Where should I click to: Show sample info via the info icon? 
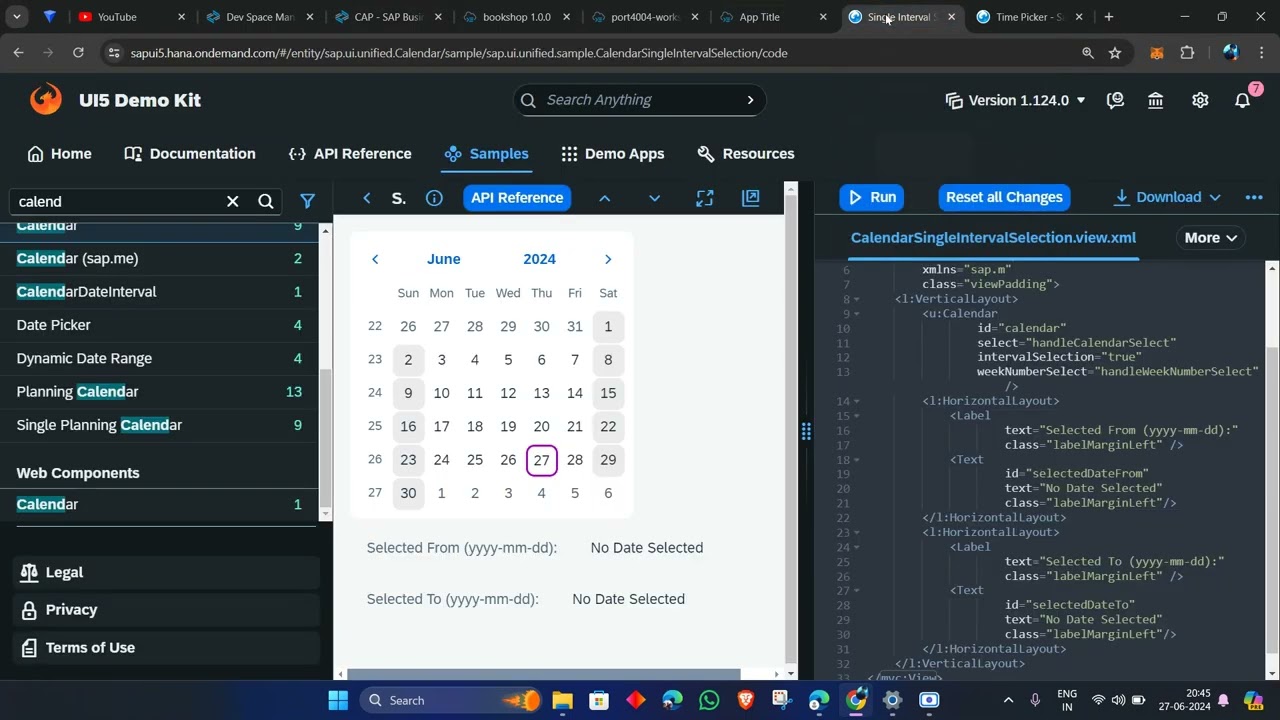click(x=434, y=198)
